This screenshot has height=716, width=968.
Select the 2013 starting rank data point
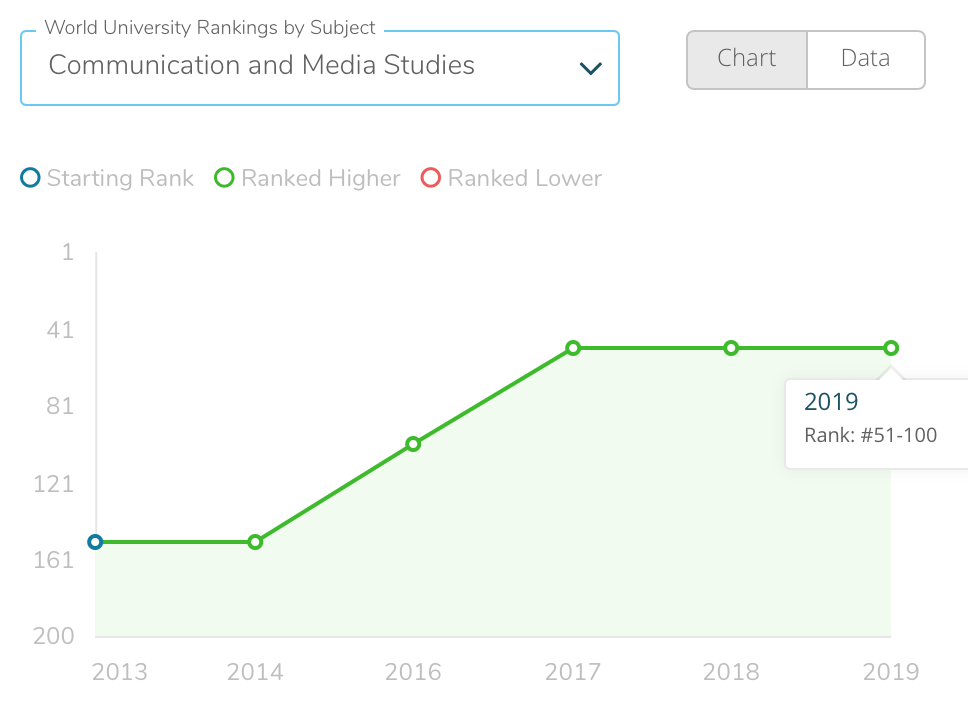pos(95,542)
